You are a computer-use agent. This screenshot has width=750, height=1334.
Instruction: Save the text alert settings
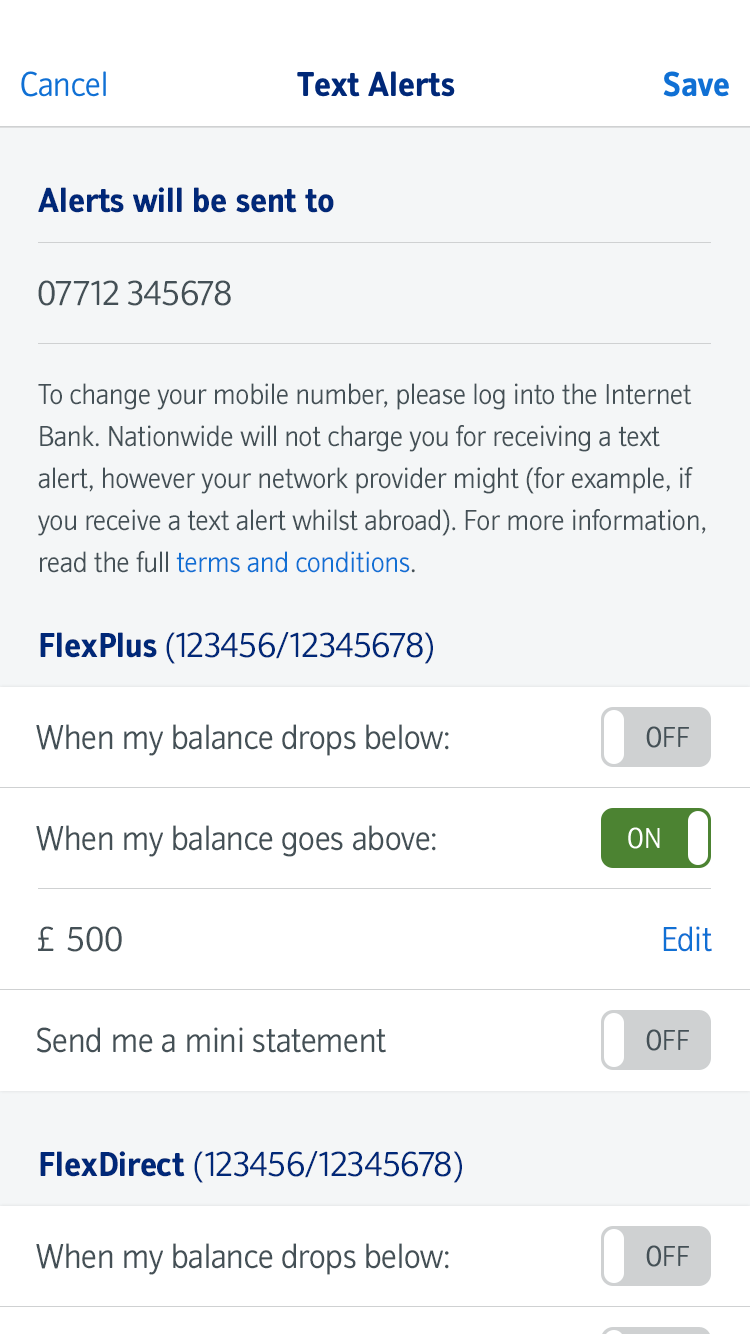(695, 85)
